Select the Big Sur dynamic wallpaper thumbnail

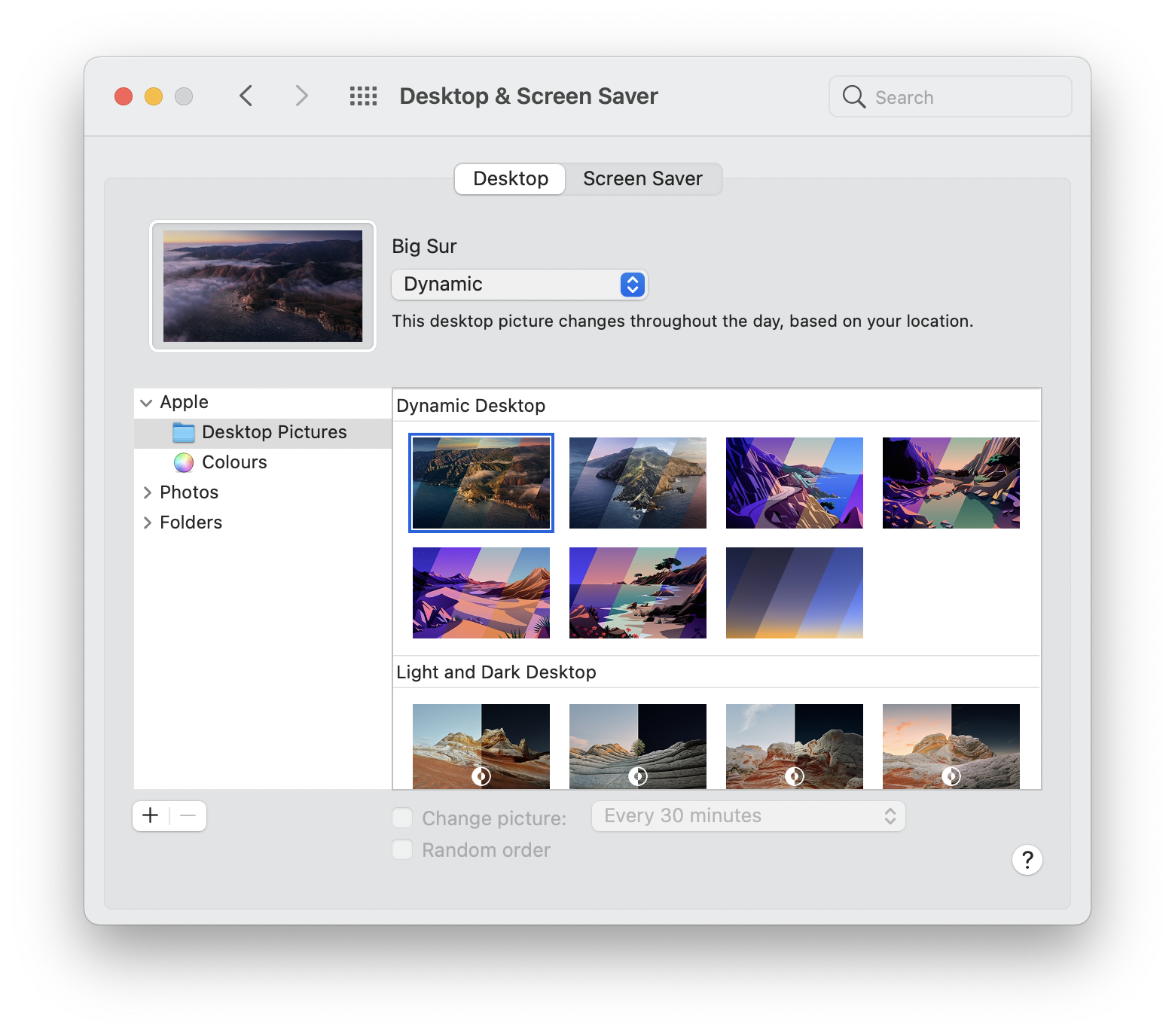coord(481,483)
